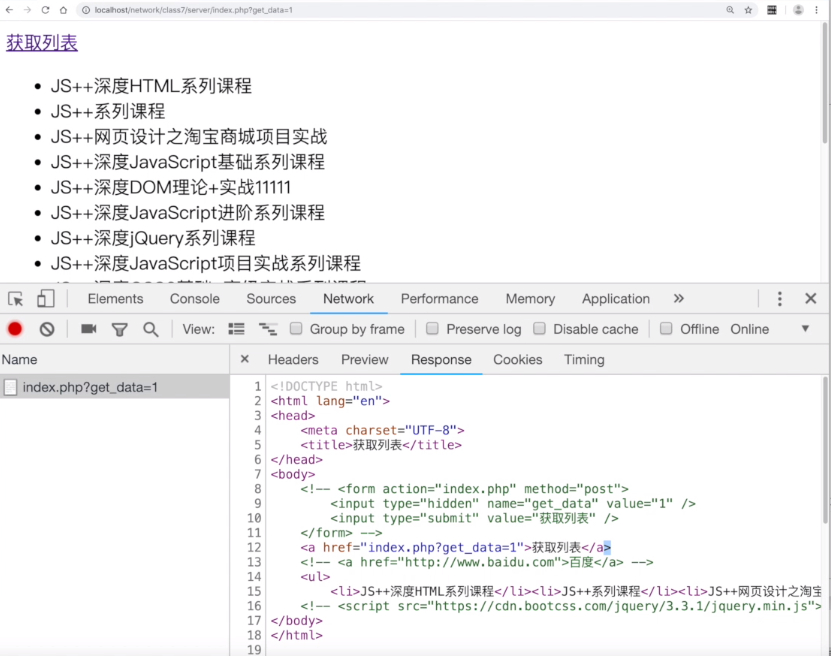Screen dimensions: 831x656
Task: Click the meta charset line in response
Action: pyautogui.click(x=382, y=430)
